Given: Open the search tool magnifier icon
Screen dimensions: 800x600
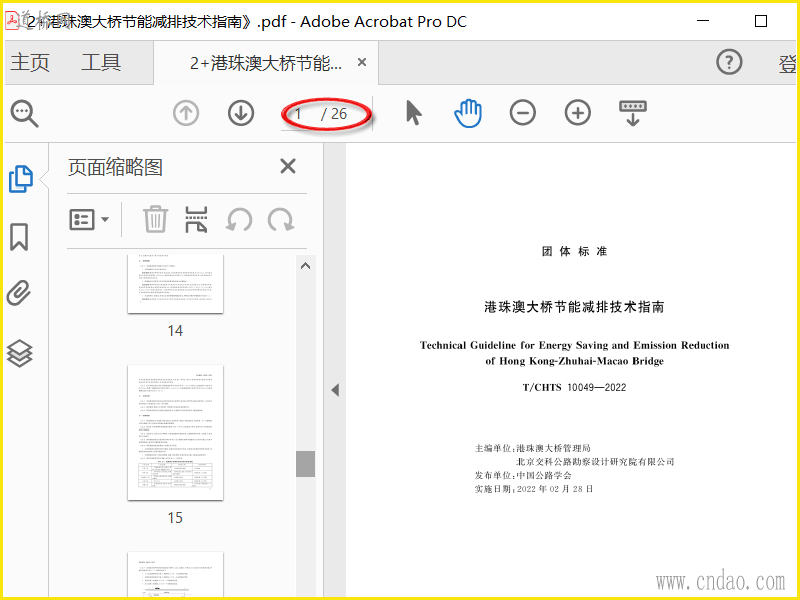Looking at the screenshot, I should tap(24, 113).
